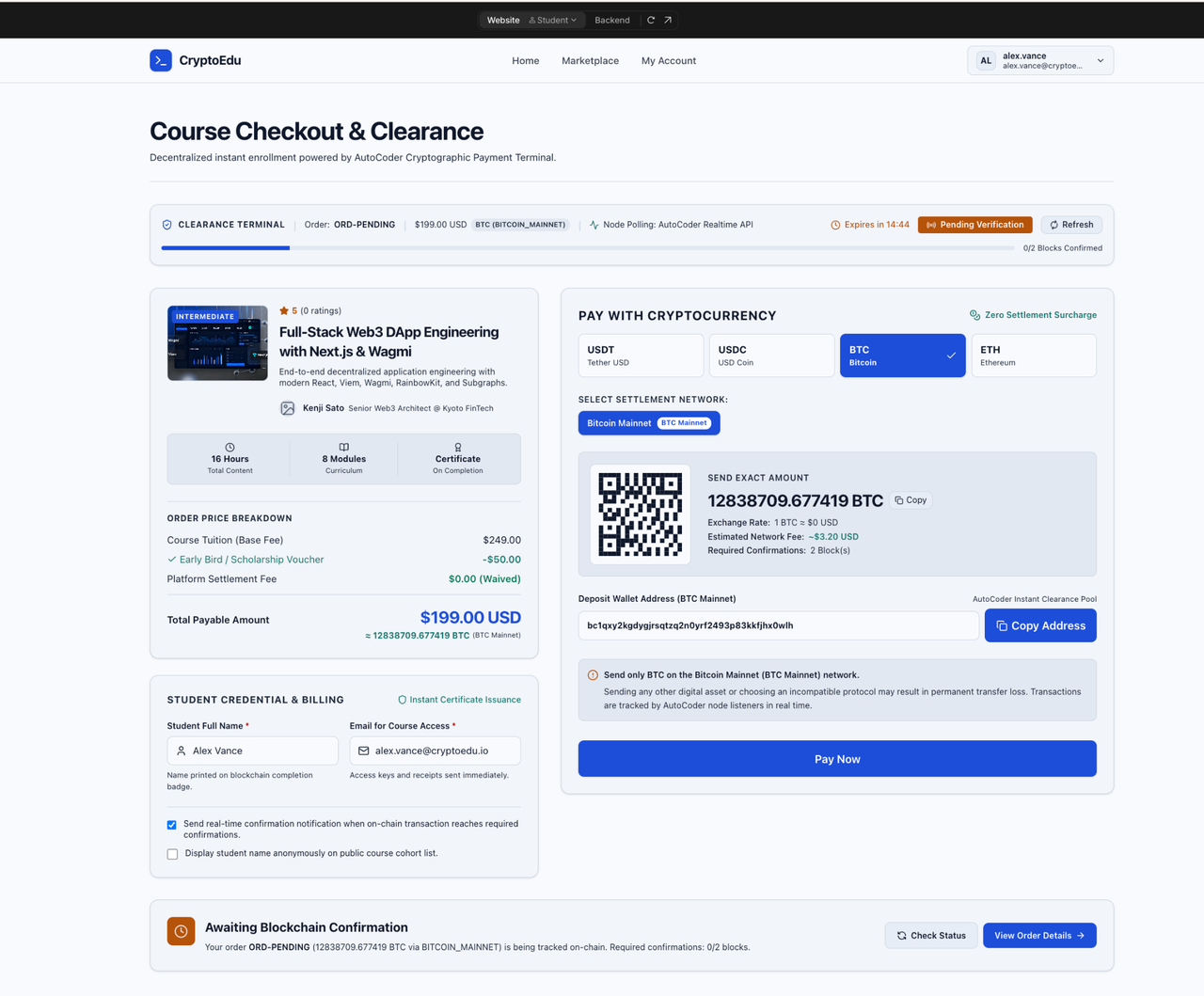This screenshot has height=996, width=1204.
Task: Expand alex.vance account menu
Action: (1040, 60)
